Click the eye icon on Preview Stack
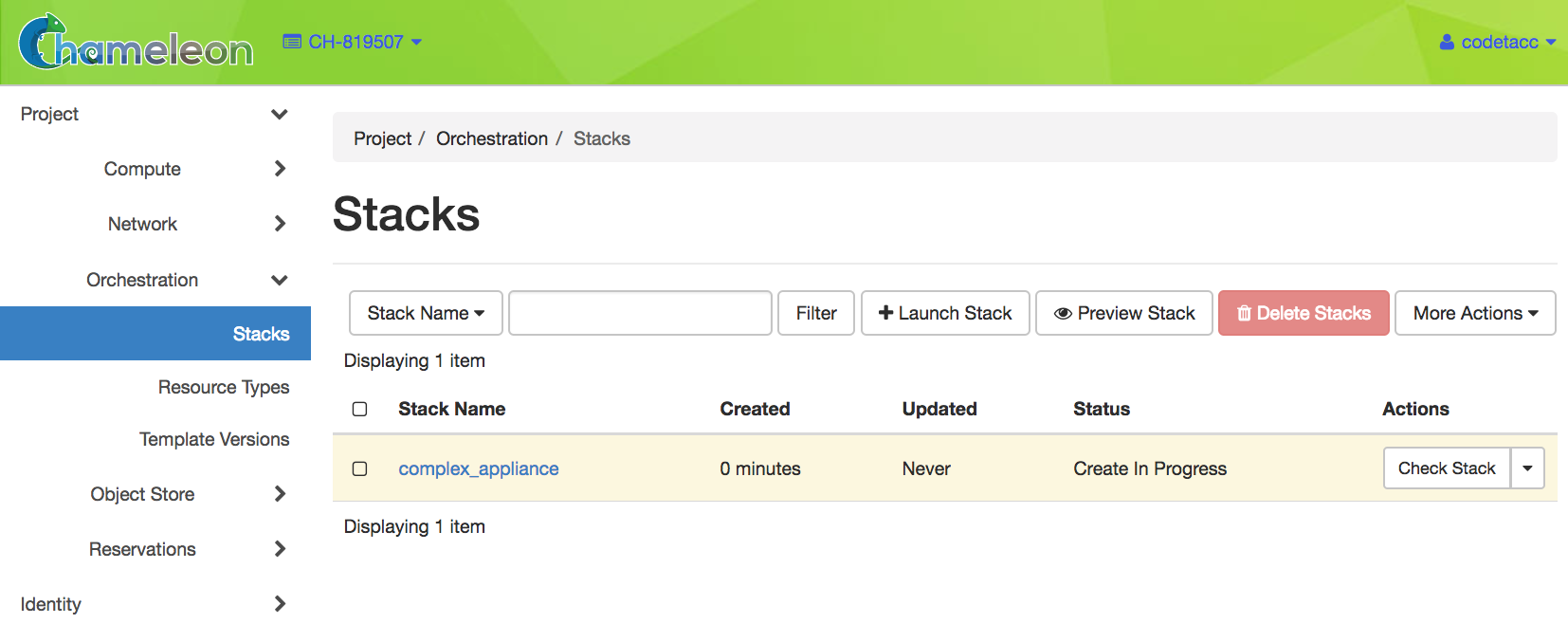Viewport: 1568px width, 642px height. 1063,313
